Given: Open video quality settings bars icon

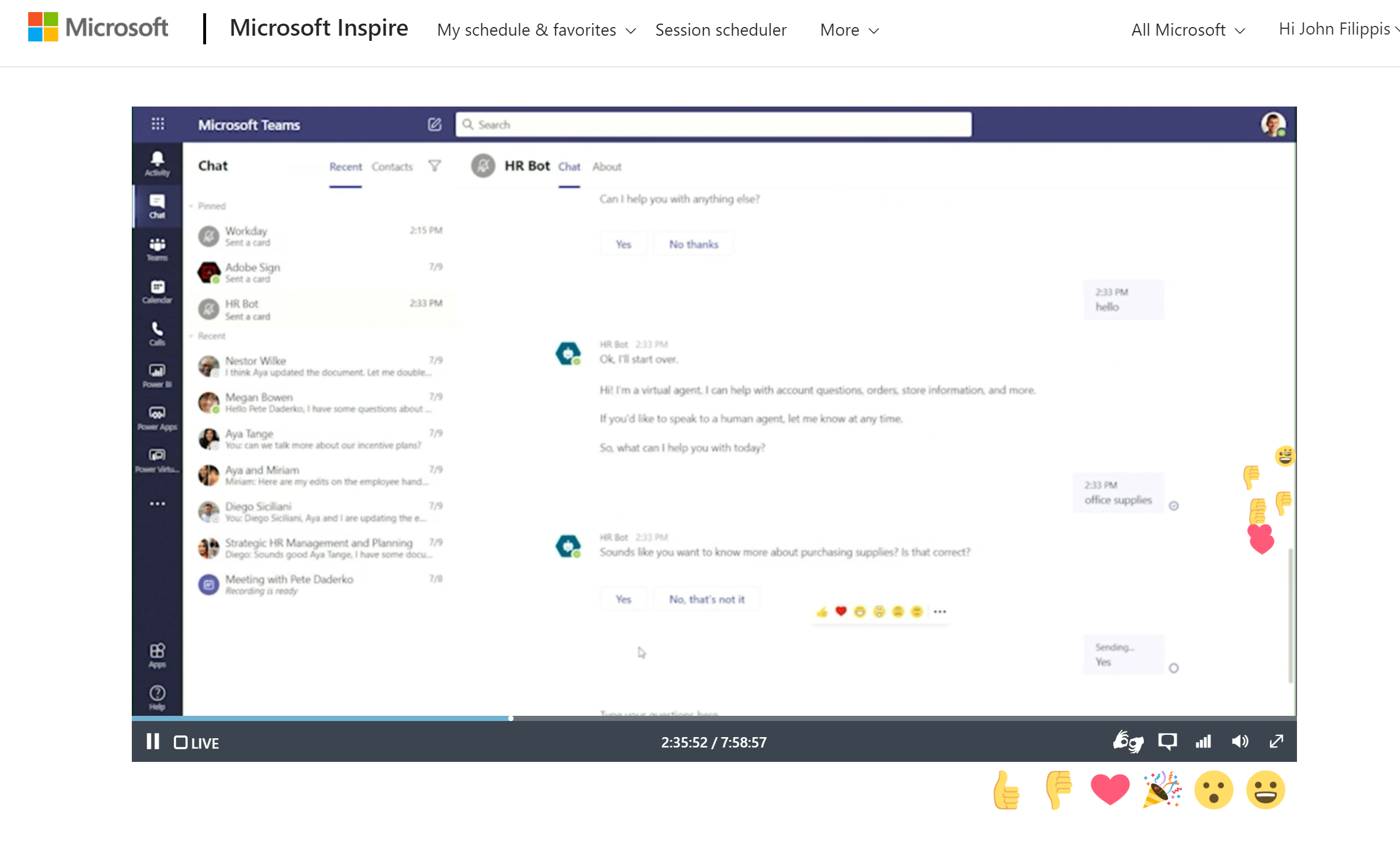Looking at the screenshot, I should click(x=1203, y=742).
